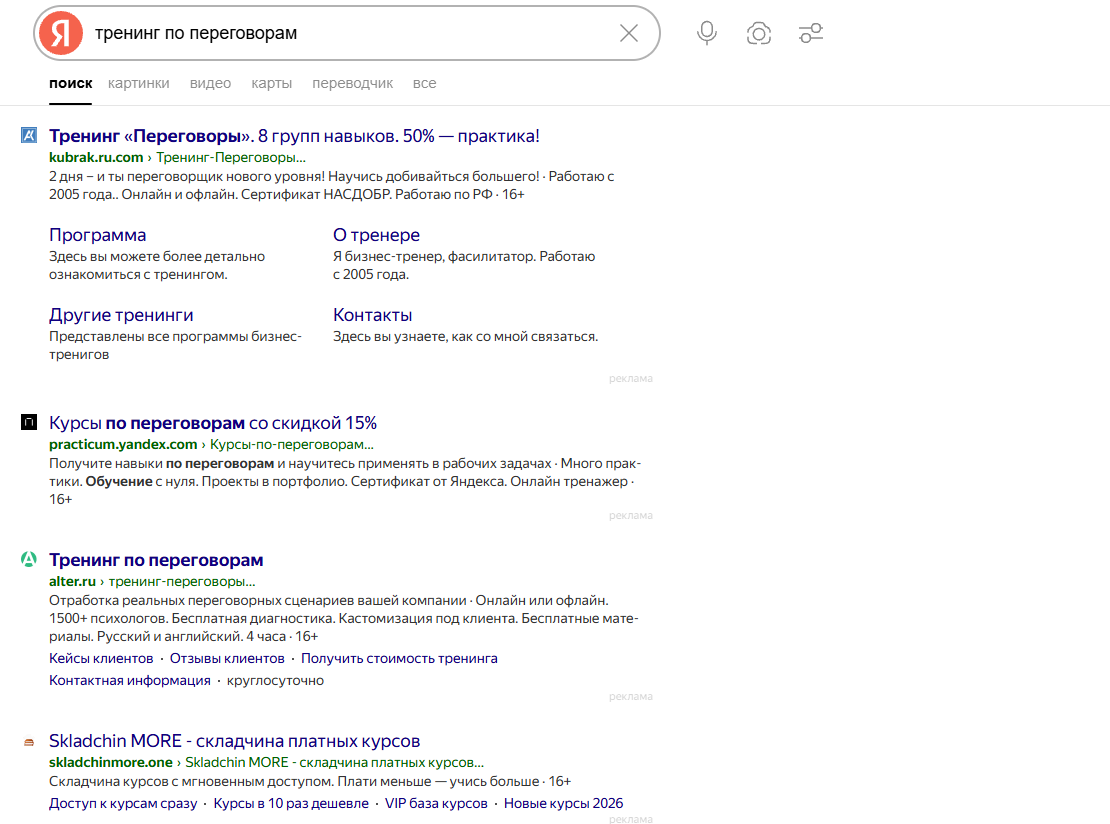This screenshot has width=1110, height=824.
Task: Open the переводчик tab
Action: click(353, 84)
